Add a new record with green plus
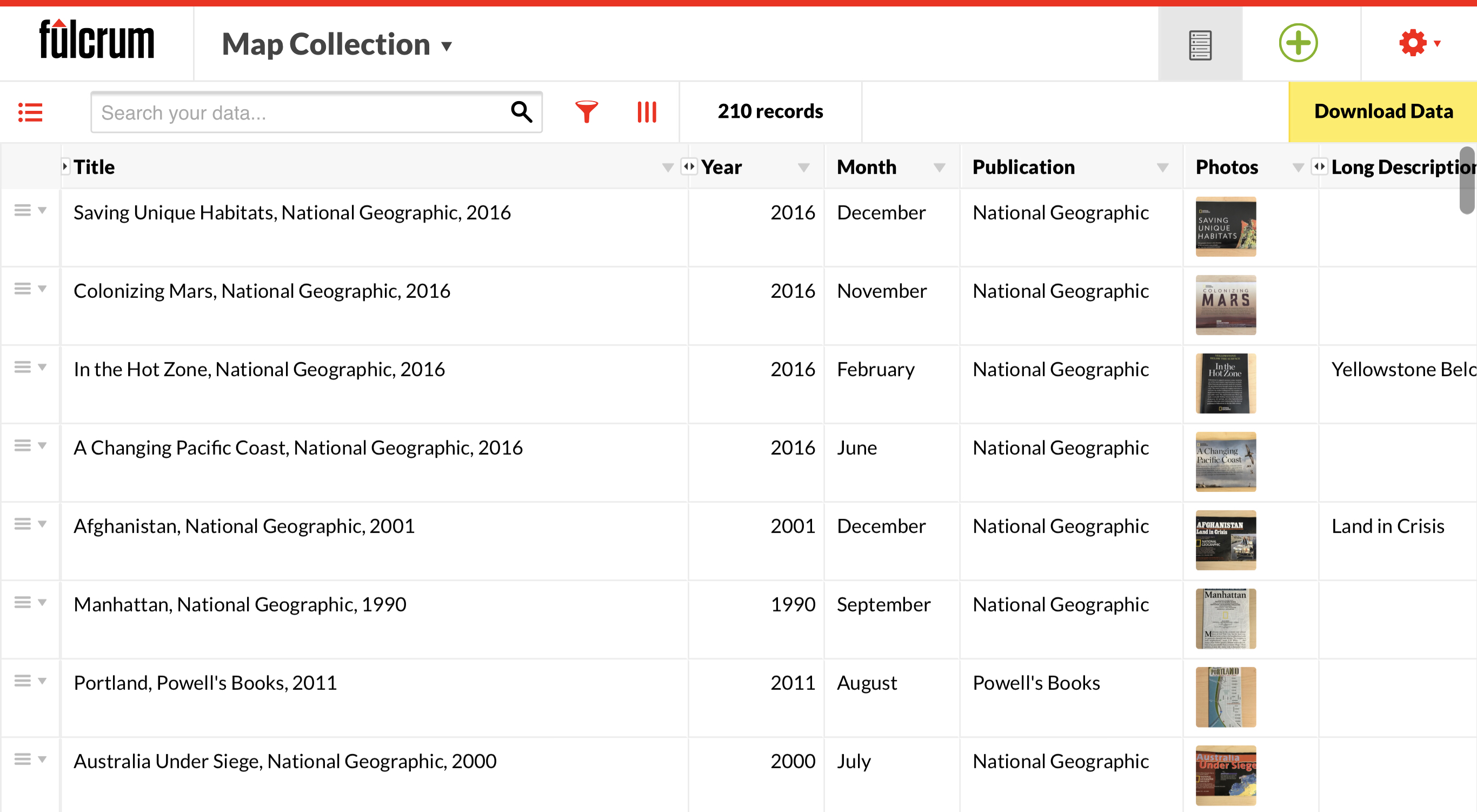The width and height of the screenshot is (1477, 812). pyautogui.click(x=1298, y=43)
